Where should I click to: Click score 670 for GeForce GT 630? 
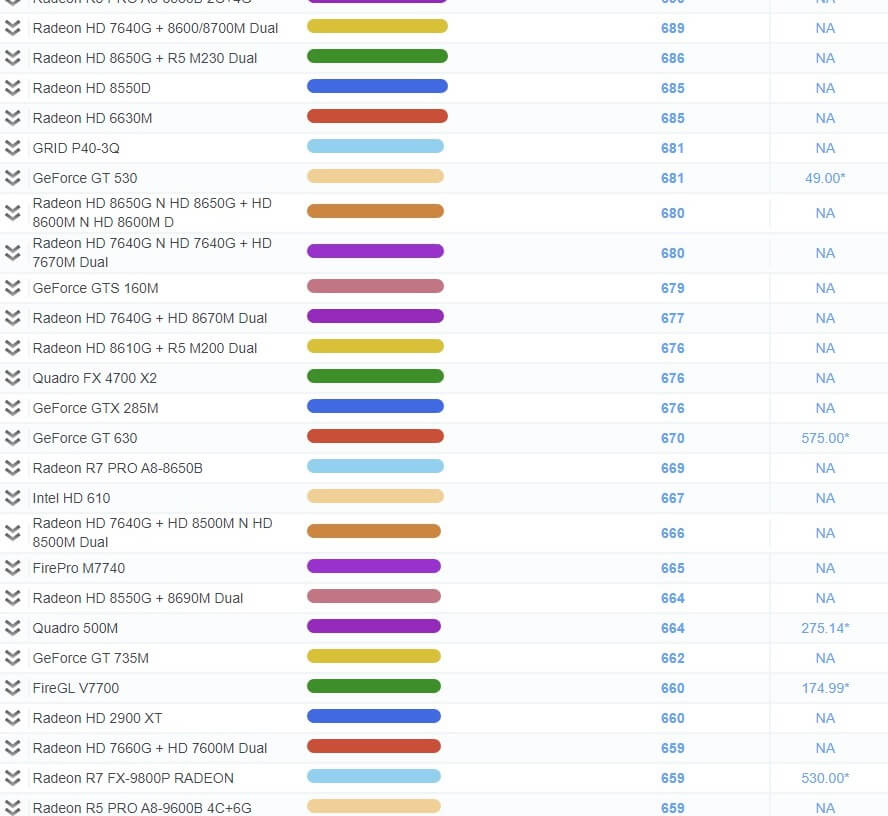point(673,438)
